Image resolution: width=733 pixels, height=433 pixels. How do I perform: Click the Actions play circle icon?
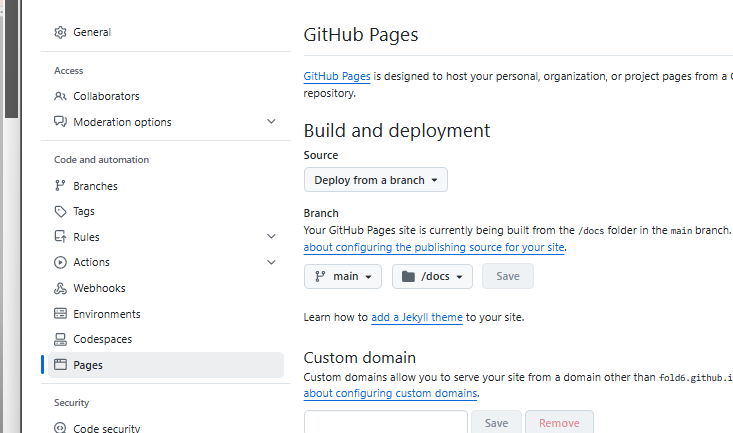(60, 262)
